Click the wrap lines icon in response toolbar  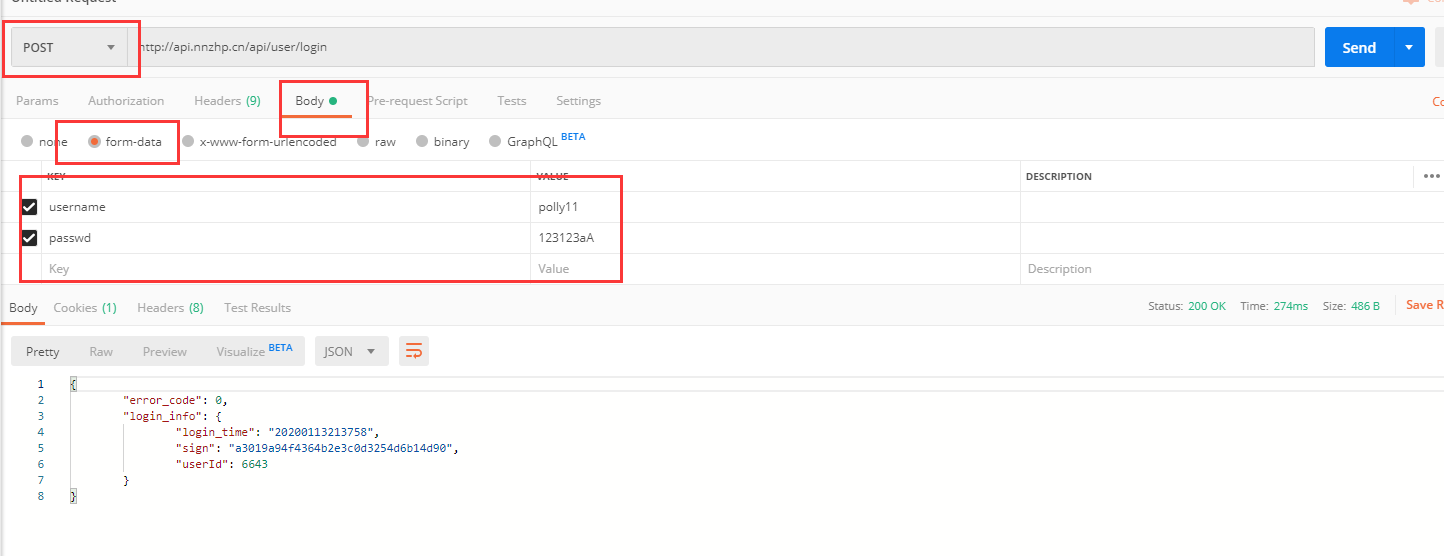[414, 351]
